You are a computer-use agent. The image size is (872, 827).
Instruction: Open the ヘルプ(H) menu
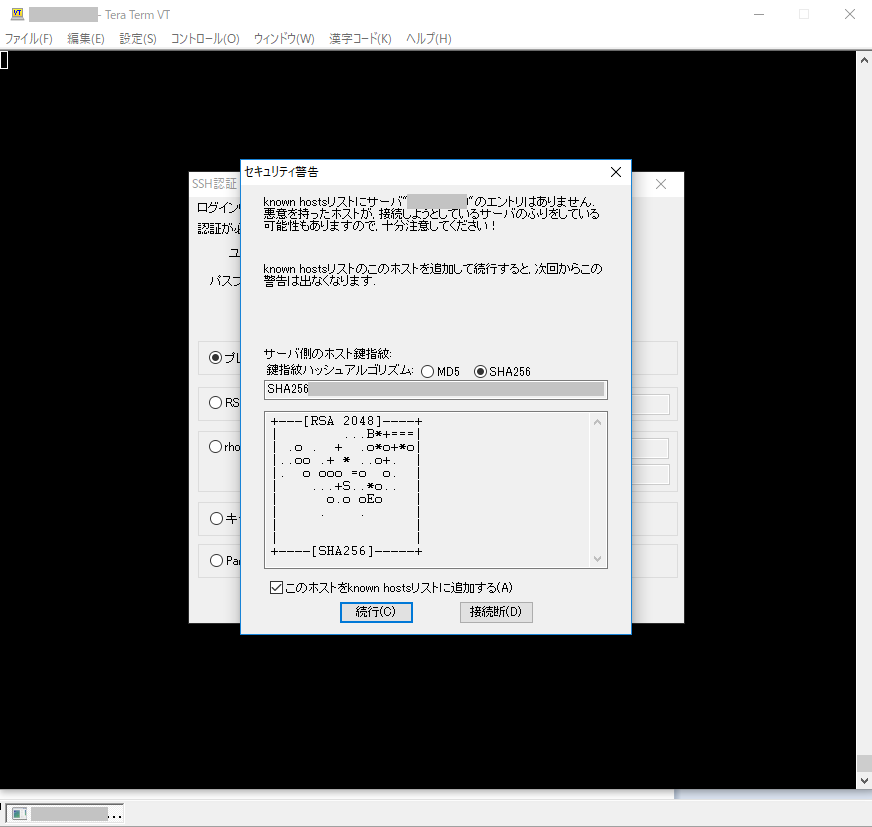[426, 38]
